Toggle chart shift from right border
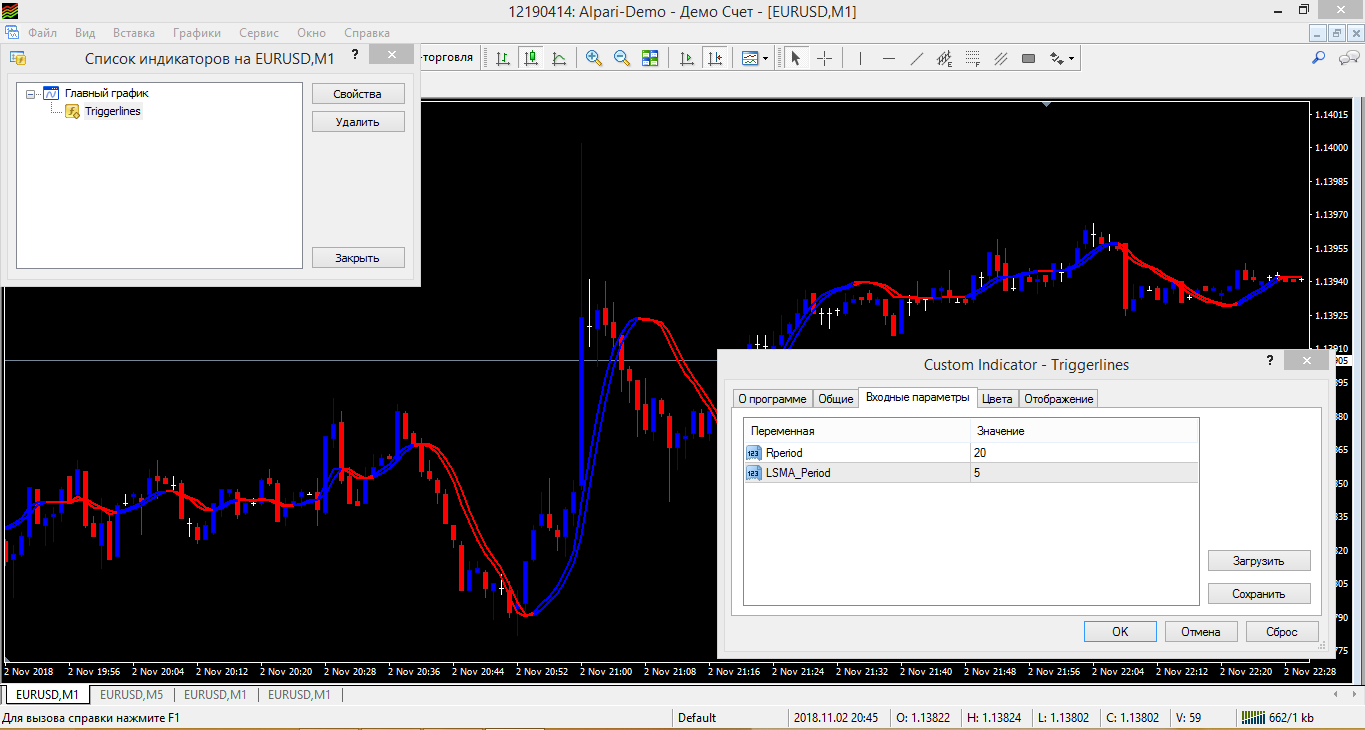This screenshot has width=1365, height=730. tap(714, 58)
